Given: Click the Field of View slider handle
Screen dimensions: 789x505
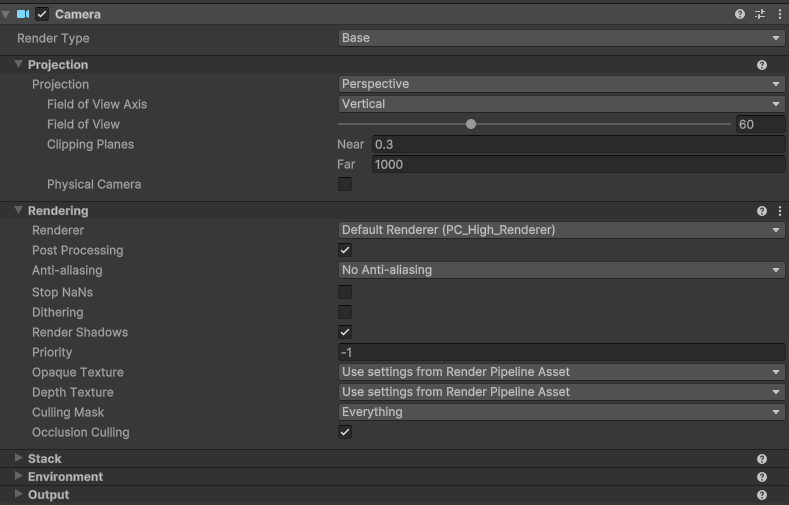Looking at the screenshot, I should point(471,124).
